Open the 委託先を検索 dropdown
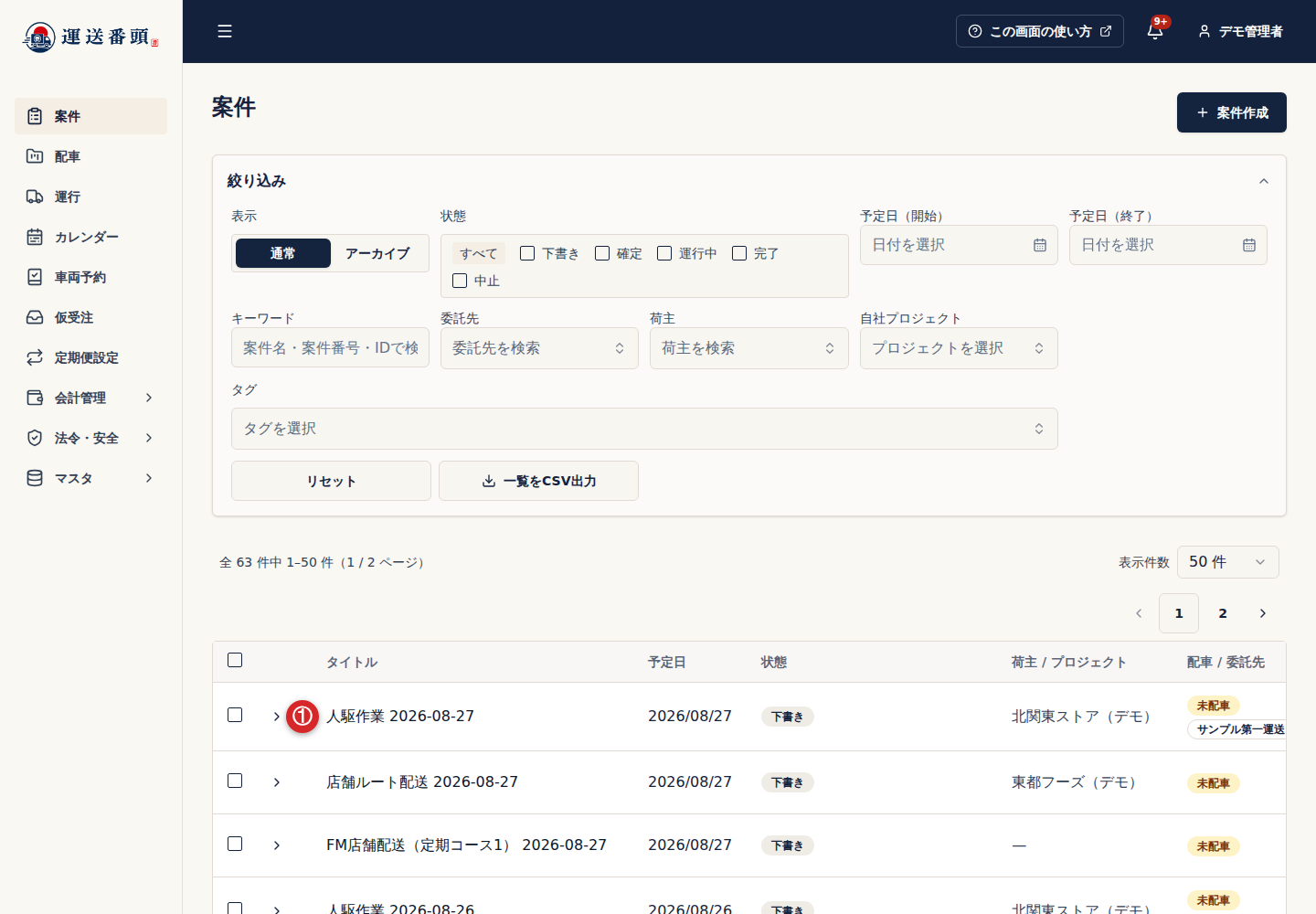 pyautogui.click(x=539, y=348)
